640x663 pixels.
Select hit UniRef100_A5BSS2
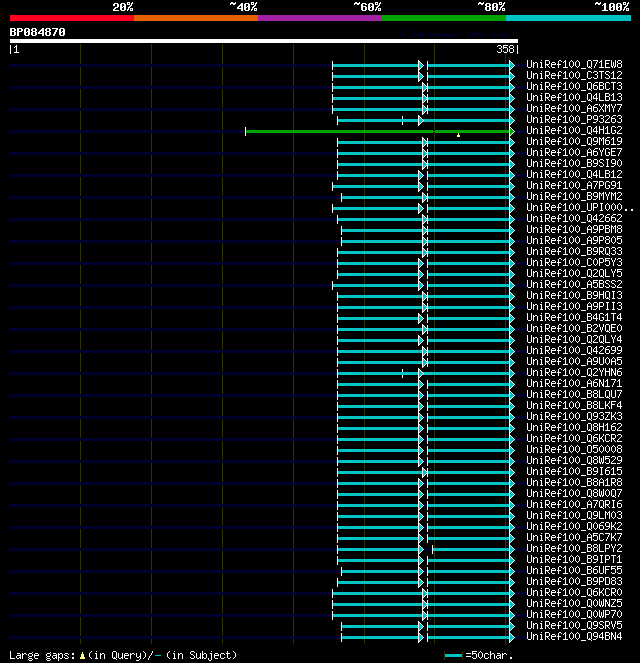point(574,284)
